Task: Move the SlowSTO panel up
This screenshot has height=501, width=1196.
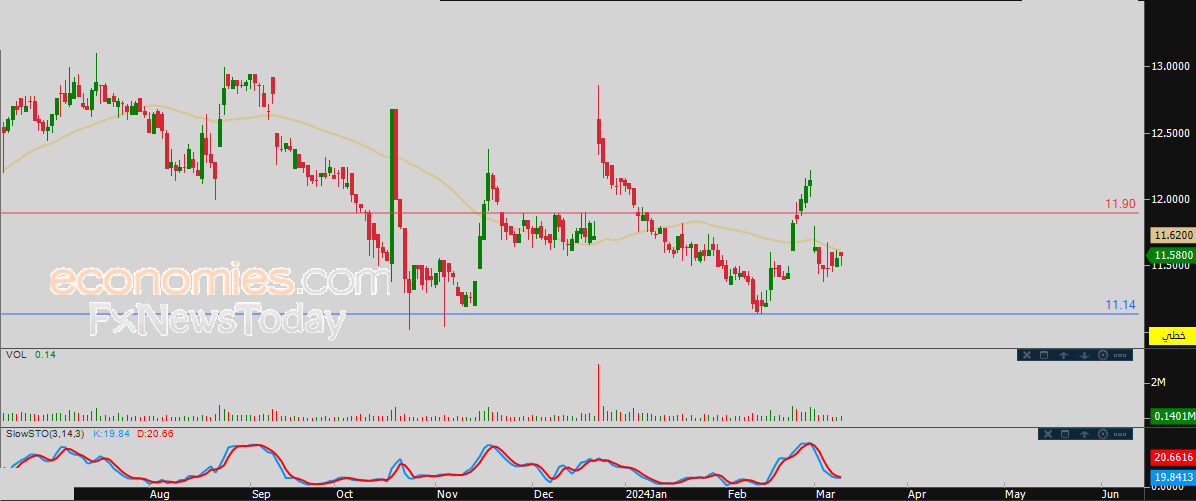Action: tap(1085, 434)
